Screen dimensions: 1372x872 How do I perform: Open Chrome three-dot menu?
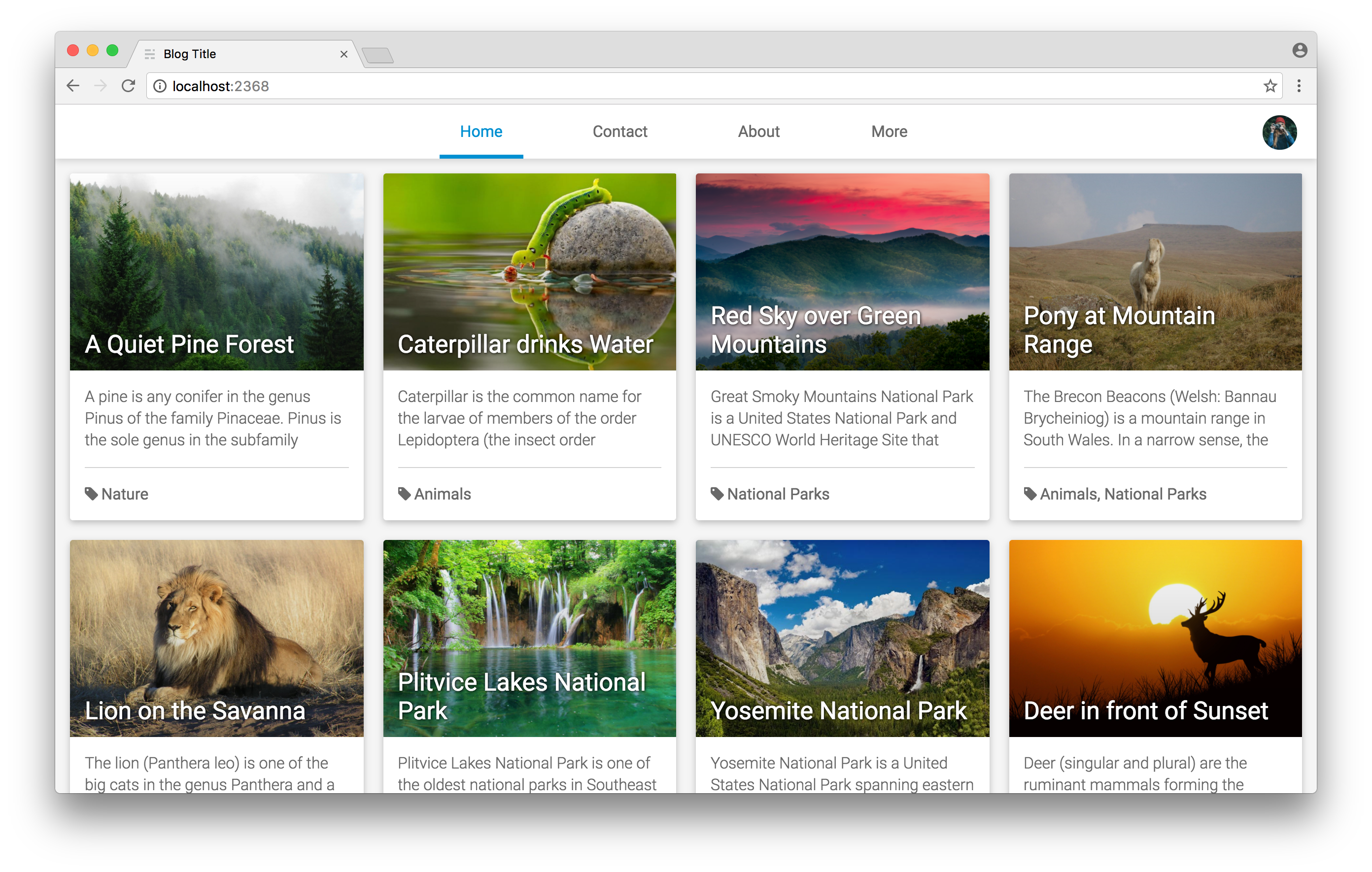pos(1299,86)
